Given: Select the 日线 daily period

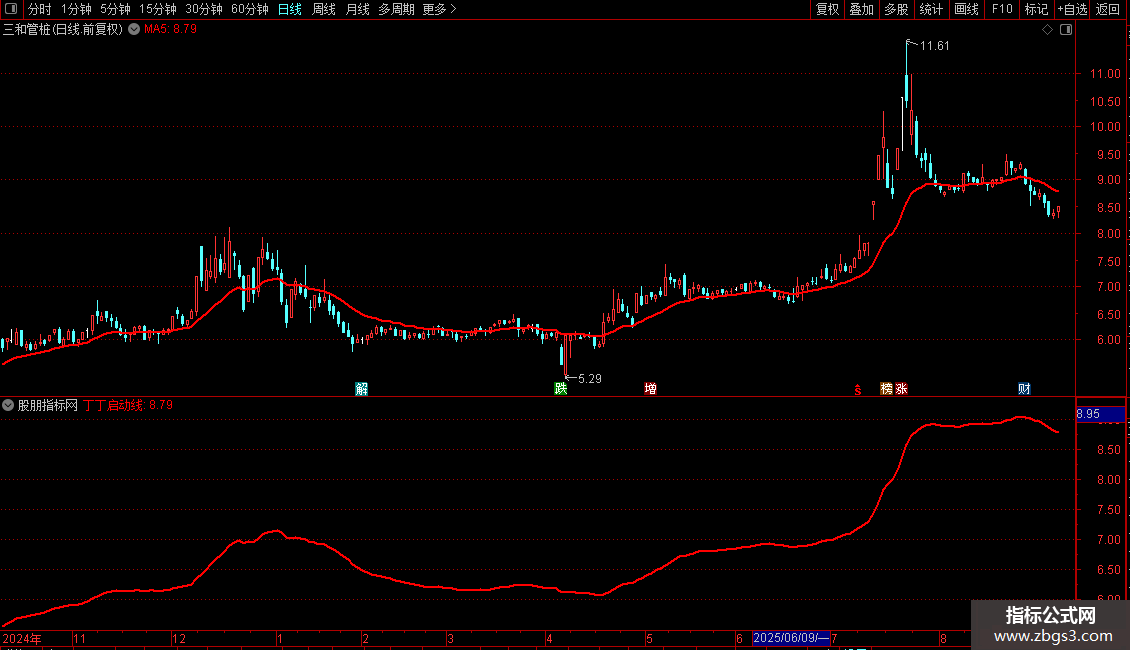Looking at the screenshot, I should tap(290, 9).
